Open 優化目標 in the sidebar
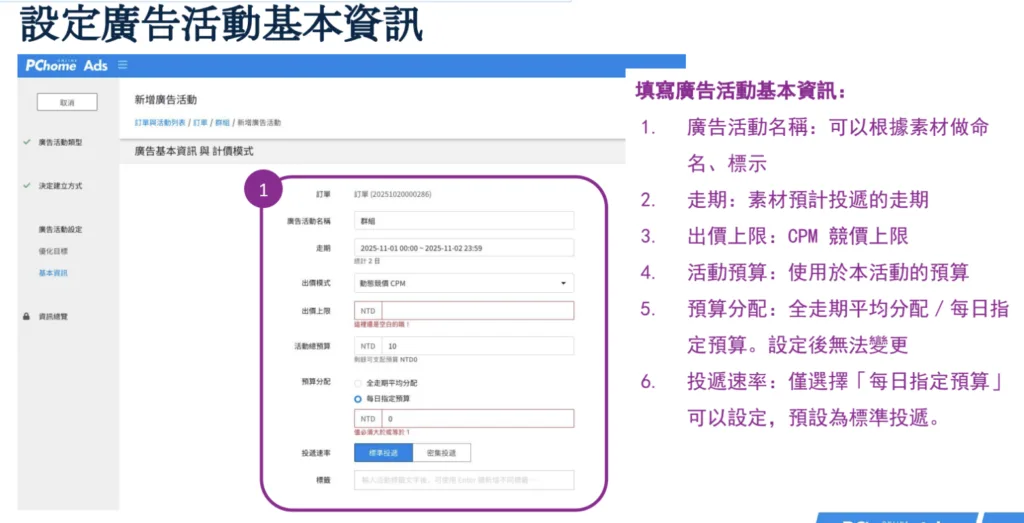 [52, 251]
